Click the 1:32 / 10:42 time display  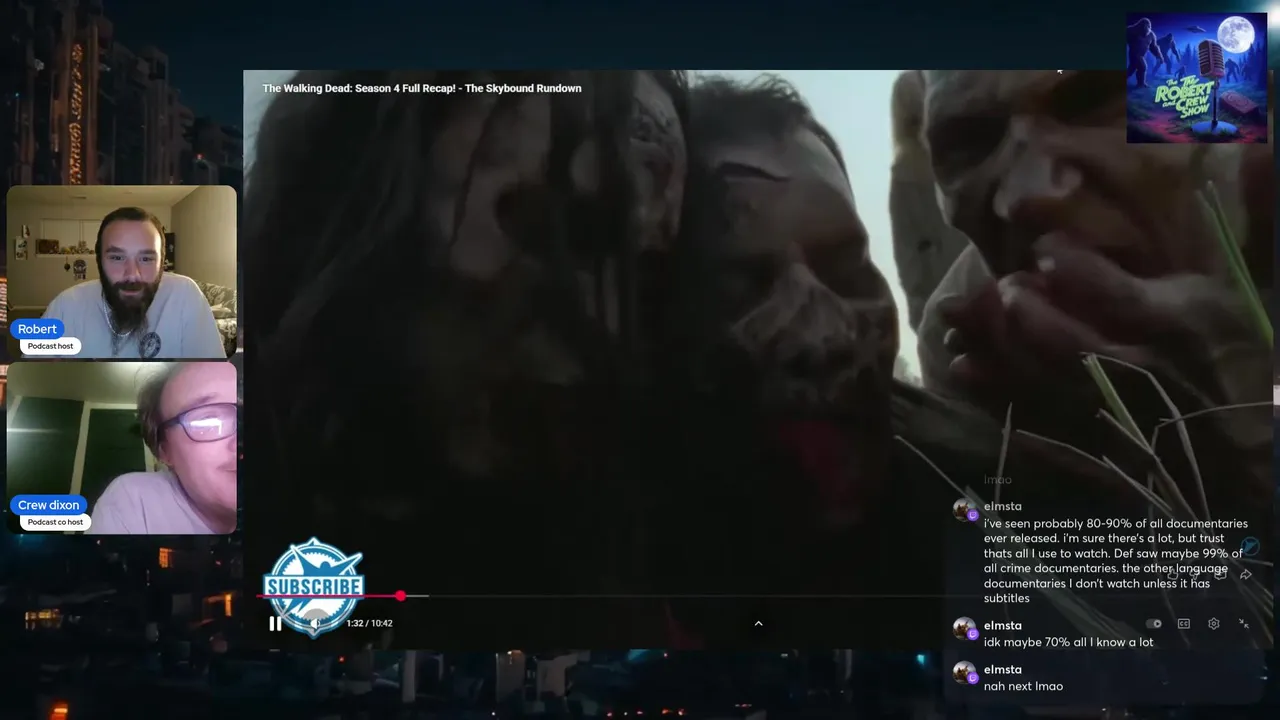(369, 623)
